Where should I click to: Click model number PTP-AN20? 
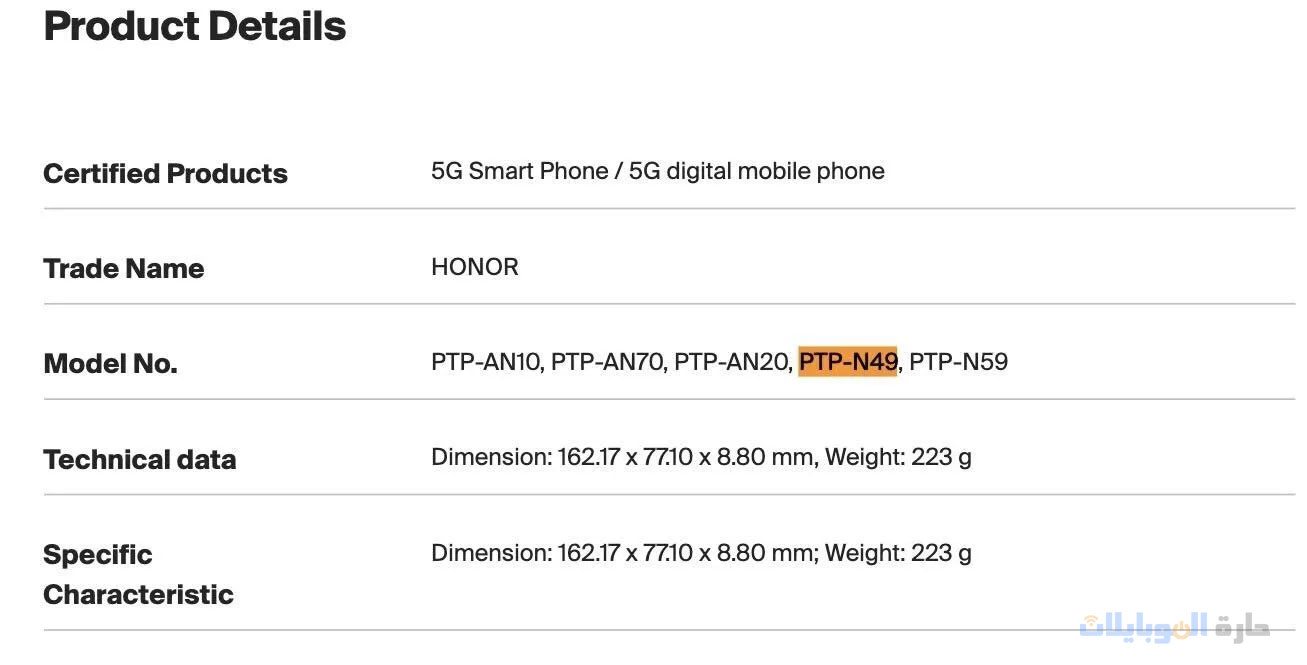click(731, 362)
